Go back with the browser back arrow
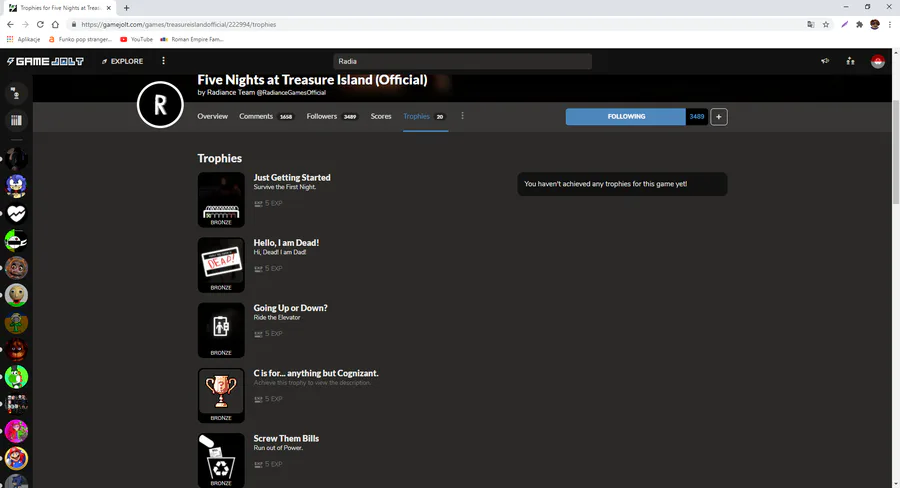The height and width of the screenshot is (488, 900). [10, 25]
